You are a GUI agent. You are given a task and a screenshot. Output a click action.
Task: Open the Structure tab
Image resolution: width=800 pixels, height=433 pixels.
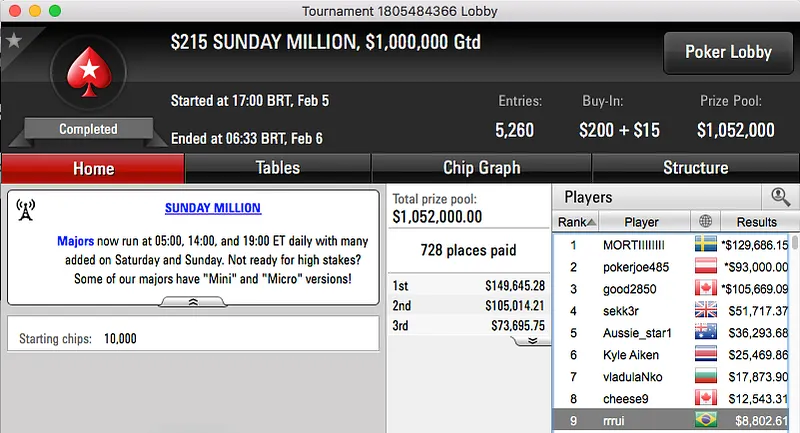[x=695, y=168]
